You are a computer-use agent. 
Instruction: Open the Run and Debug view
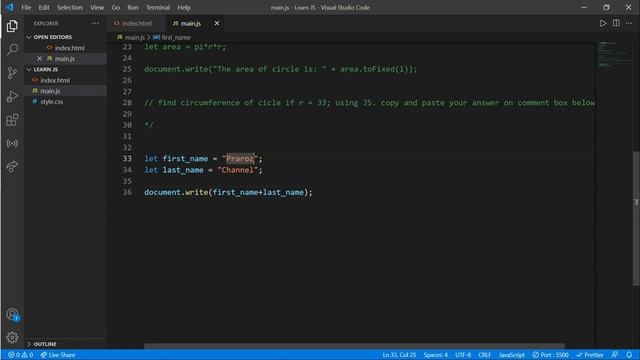click(12, 97)
